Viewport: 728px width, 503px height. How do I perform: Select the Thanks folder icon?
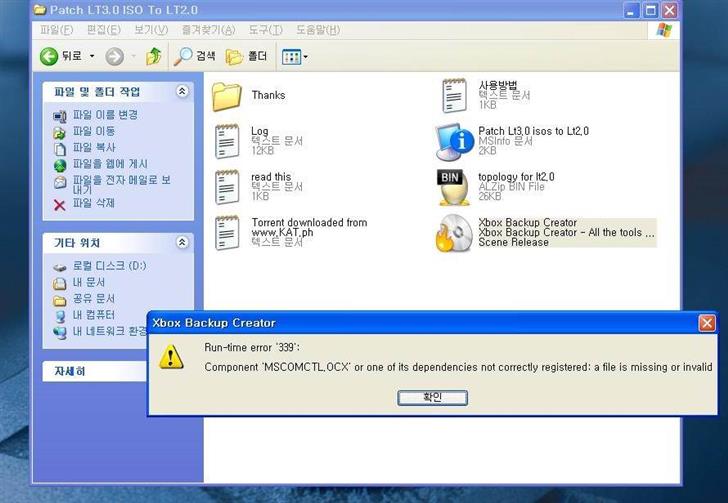(227, 97)
